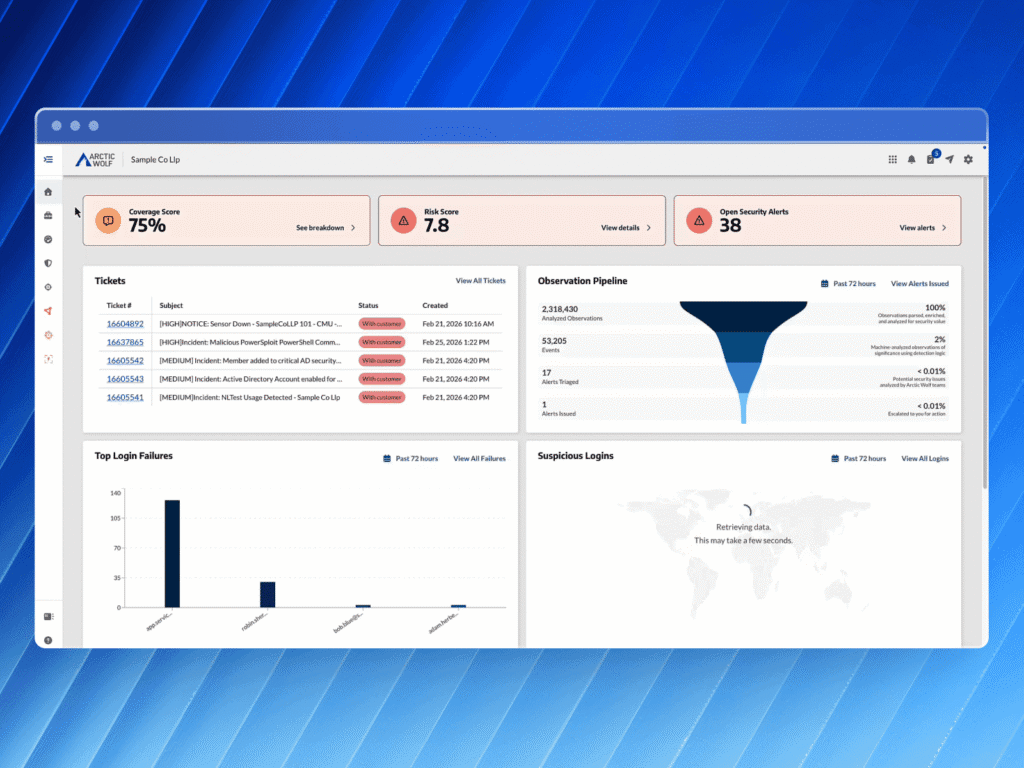
Task: Open the news card icon at sidebar bottom
Action: tap(48, 616)
